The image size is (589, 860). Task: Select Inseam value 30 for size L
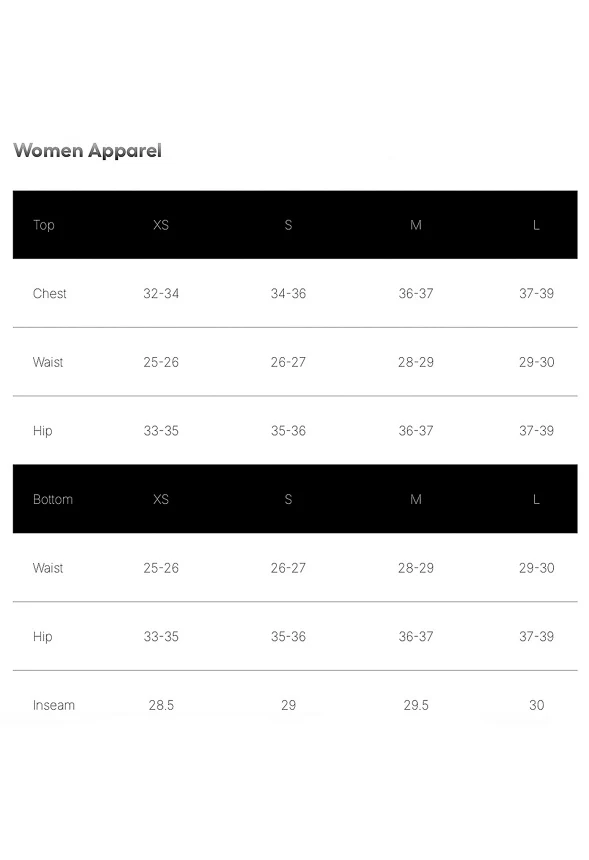pos(536,705)
